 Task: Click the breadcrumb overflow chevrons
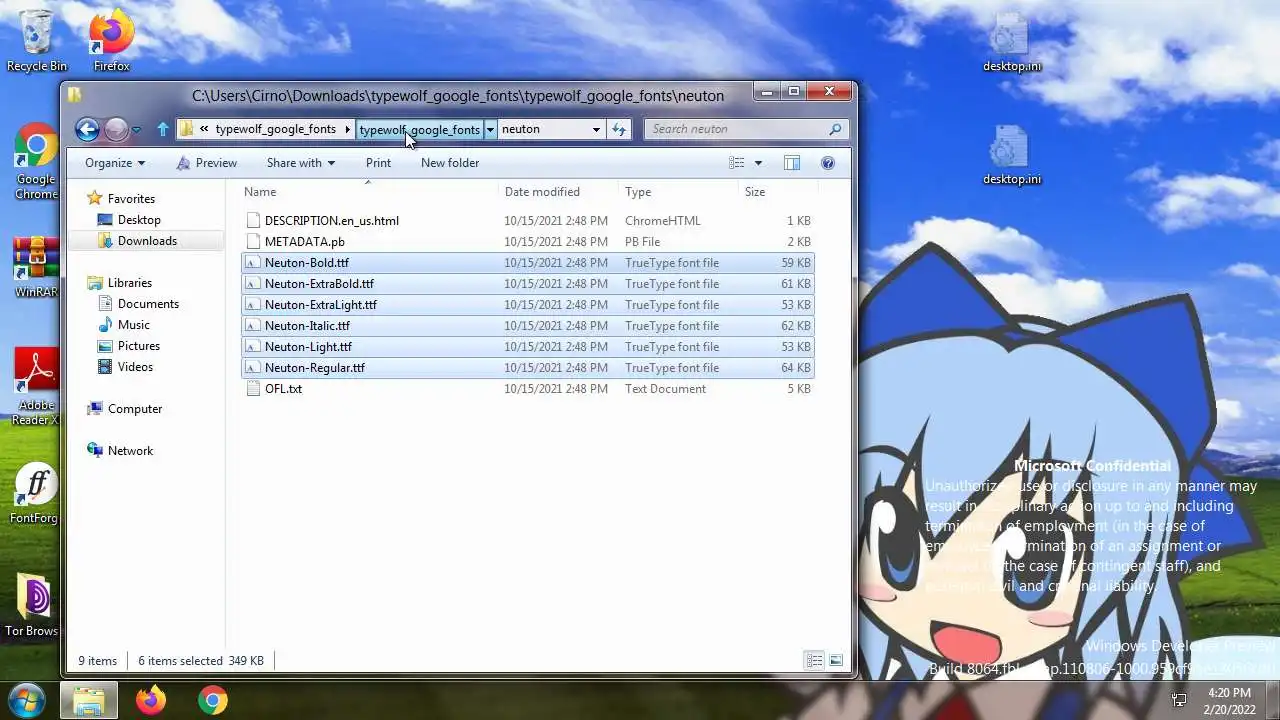204,129
